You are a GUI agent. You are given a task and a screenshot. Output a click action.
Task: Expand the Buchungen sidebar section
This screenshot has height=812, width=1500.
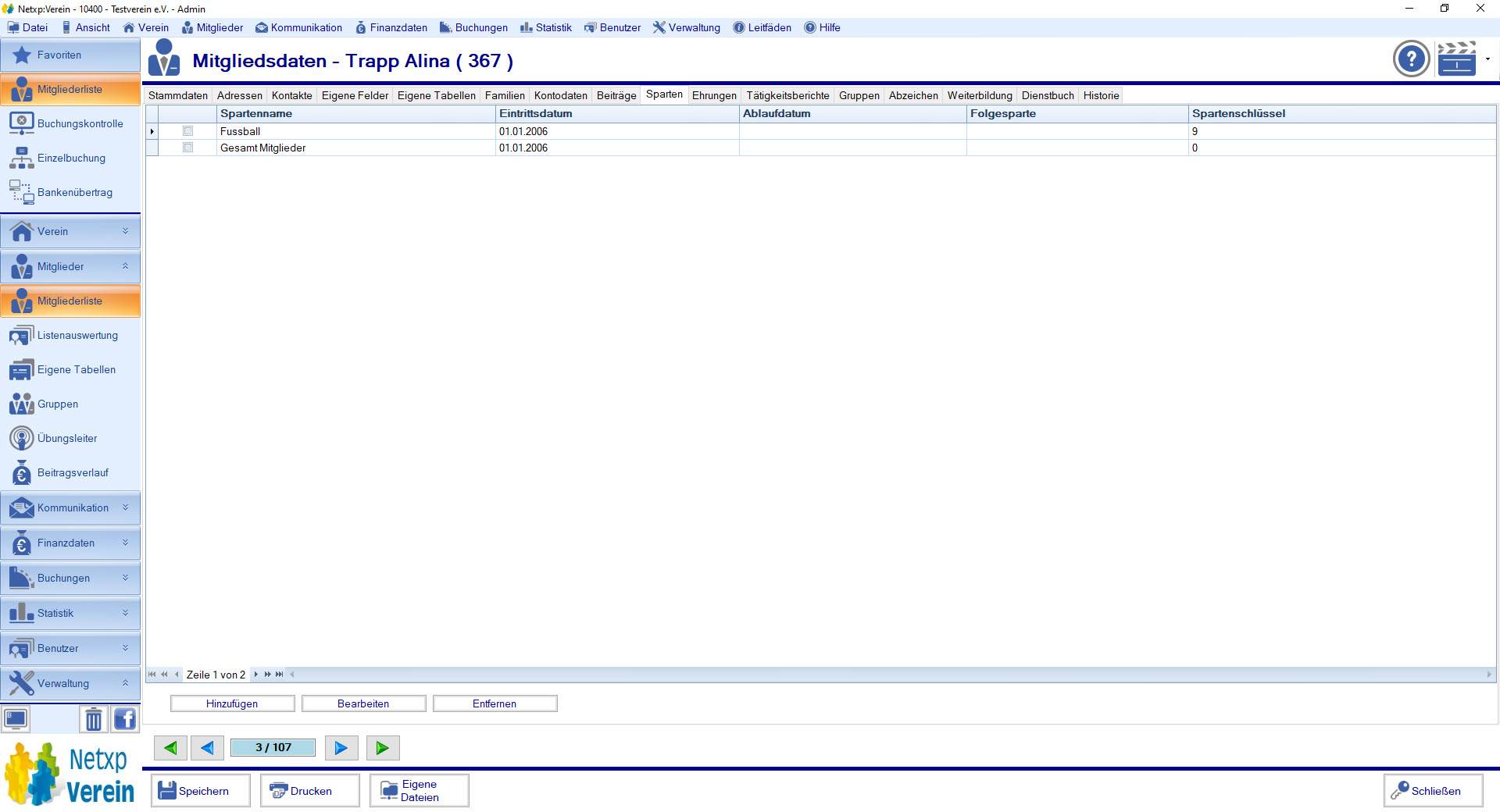tap(70, 579)
